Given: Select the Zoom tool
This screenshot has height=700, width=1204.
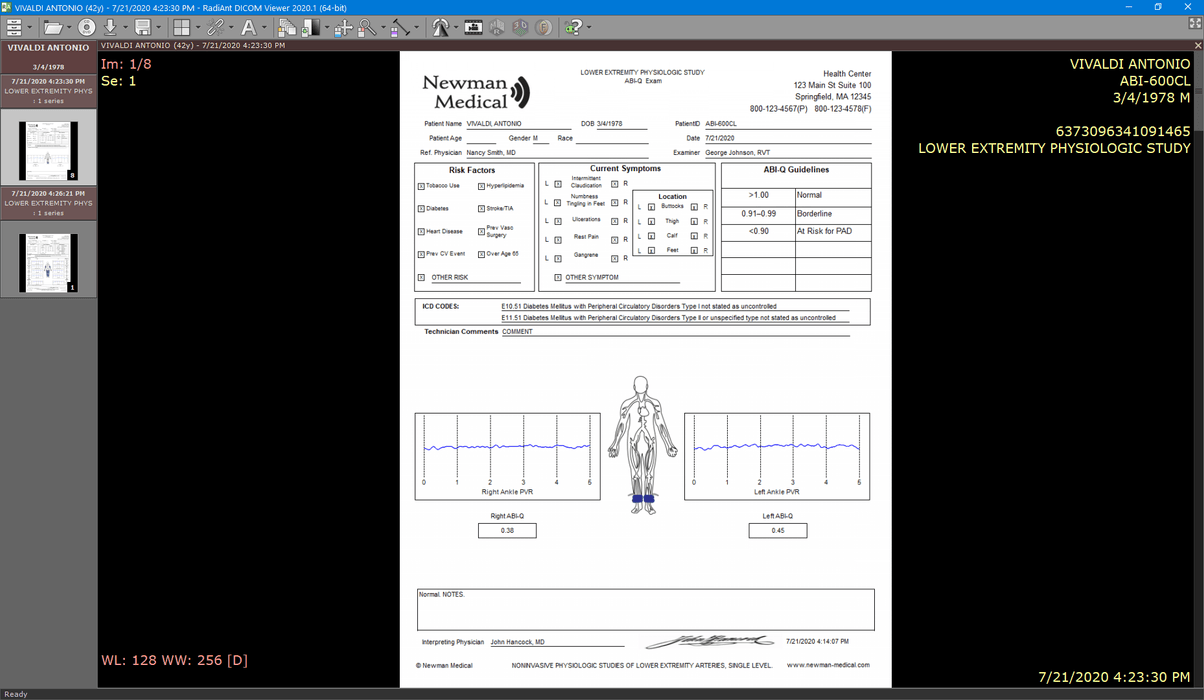Looking at the screenshot, I should 368,27.
